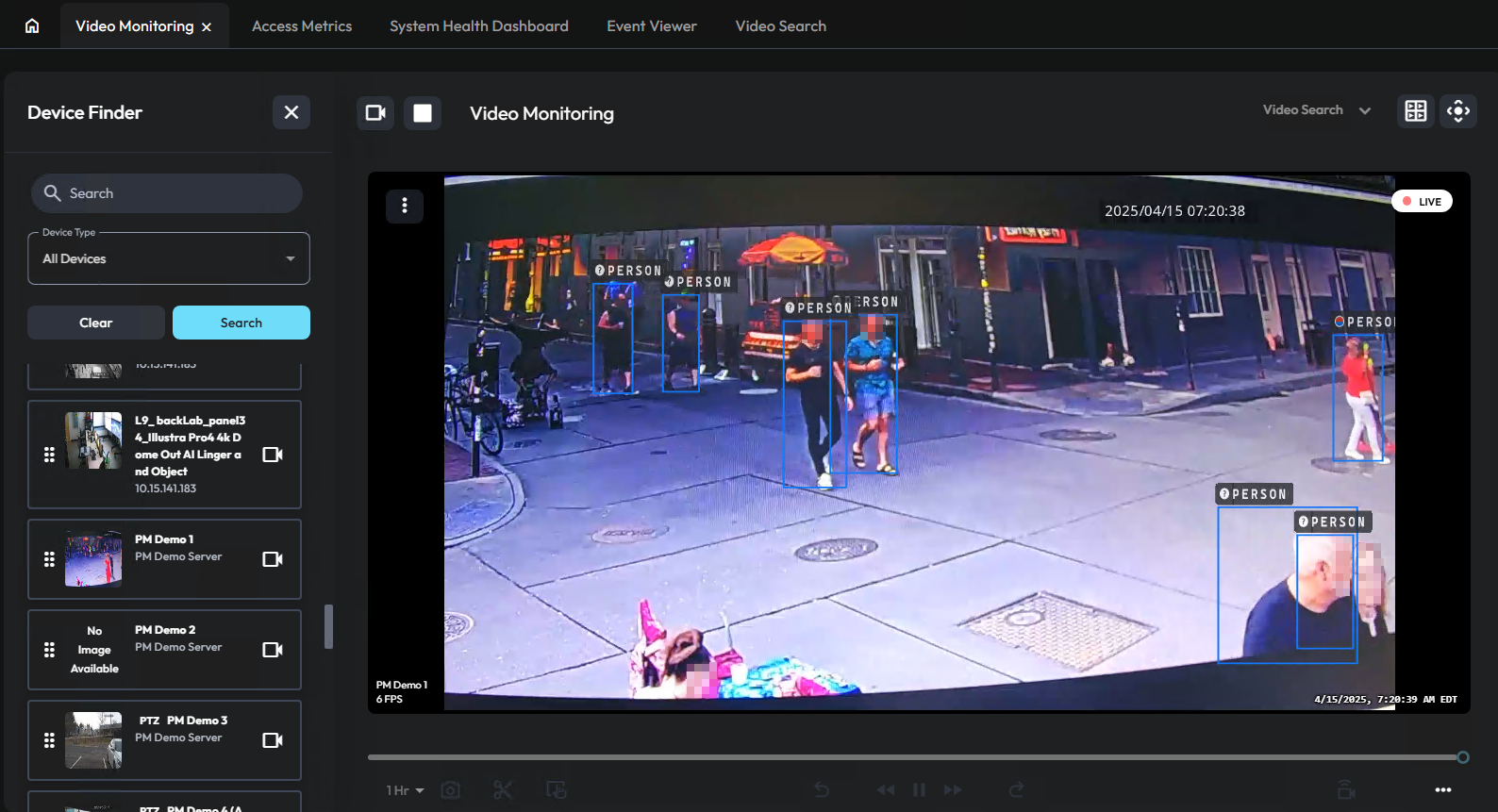Click the PTZ target control icon
The width and height of the screenshot is (1498, 812).
(x=1457, y=111)
